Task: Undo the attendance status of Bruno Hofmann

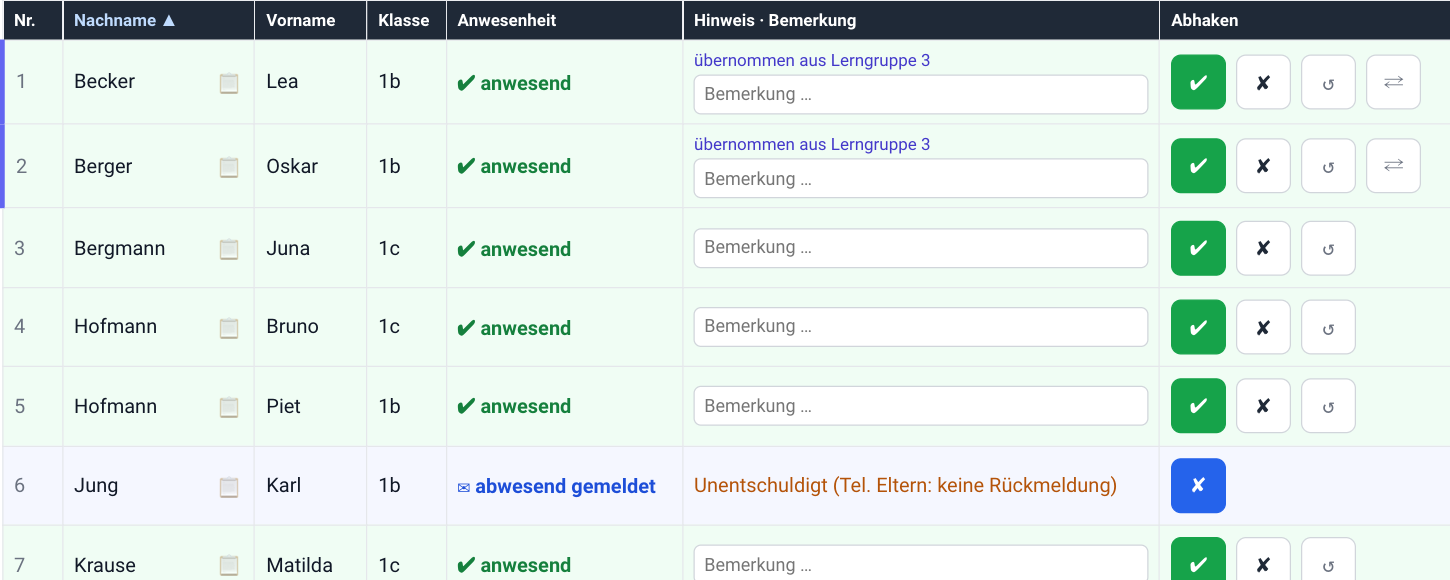Action: pos(1328,327)
